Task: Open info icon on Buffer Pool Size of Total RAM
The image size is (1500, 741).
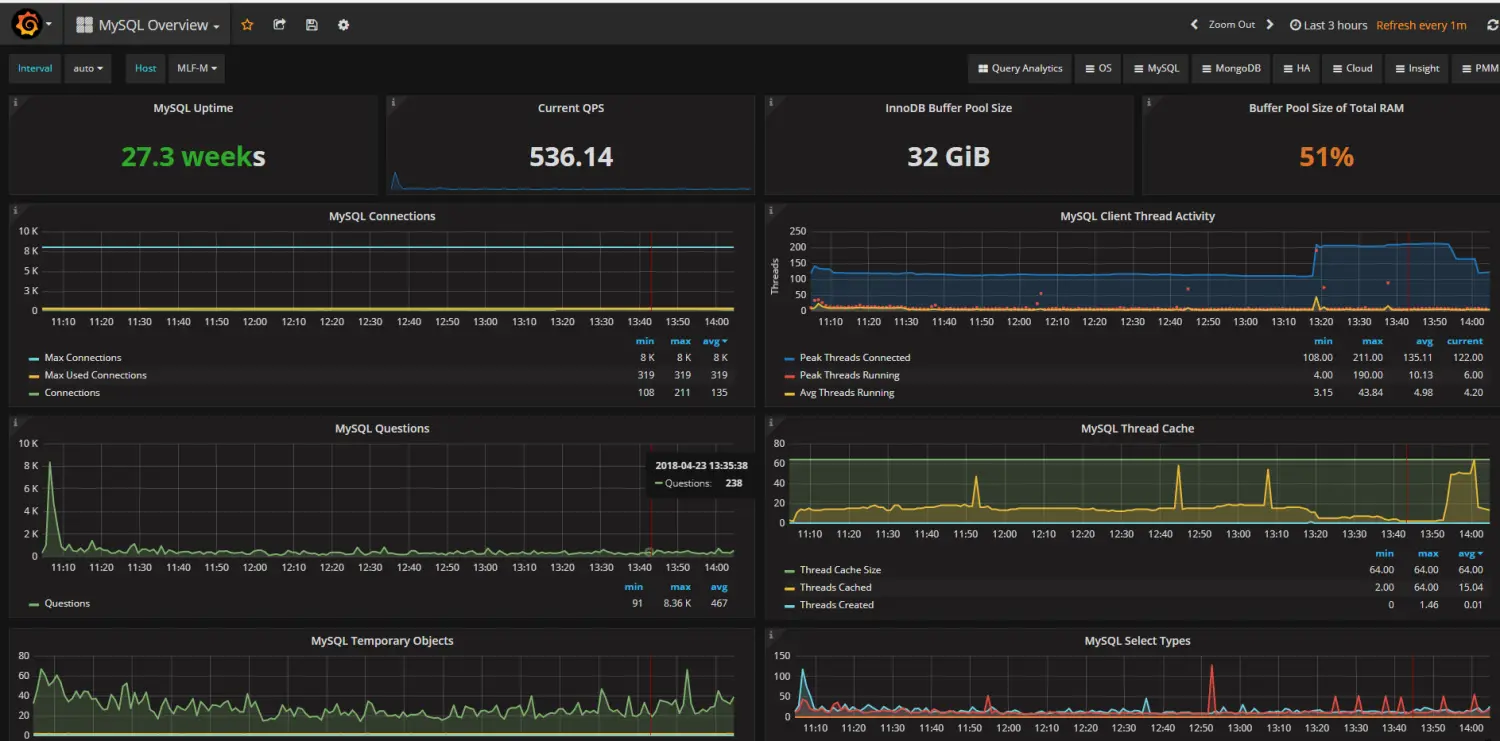Action: click(1149, 102)
